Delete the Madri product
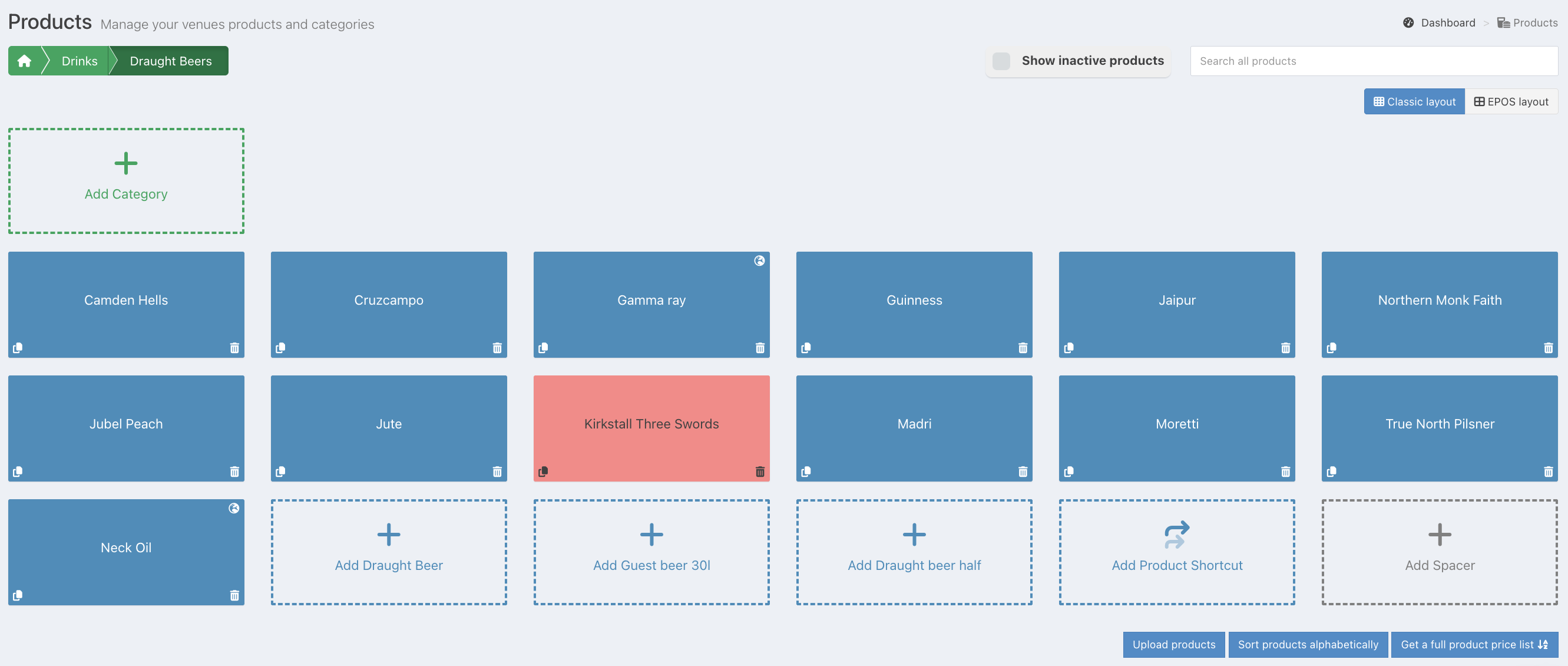The width and height of the screenshot is (1568, 666). click(x=1023, y=472)
